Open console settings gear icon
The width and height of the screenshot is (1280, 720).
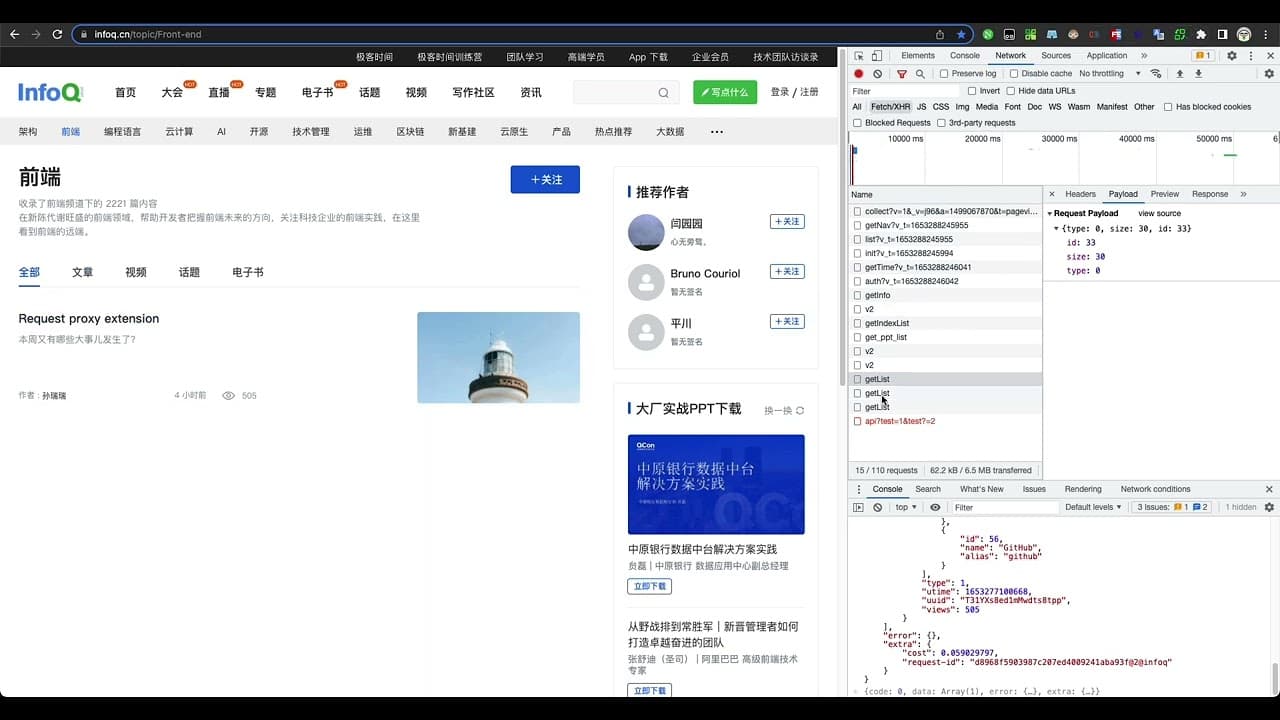pyautogui.click(x=1270, y=507)
